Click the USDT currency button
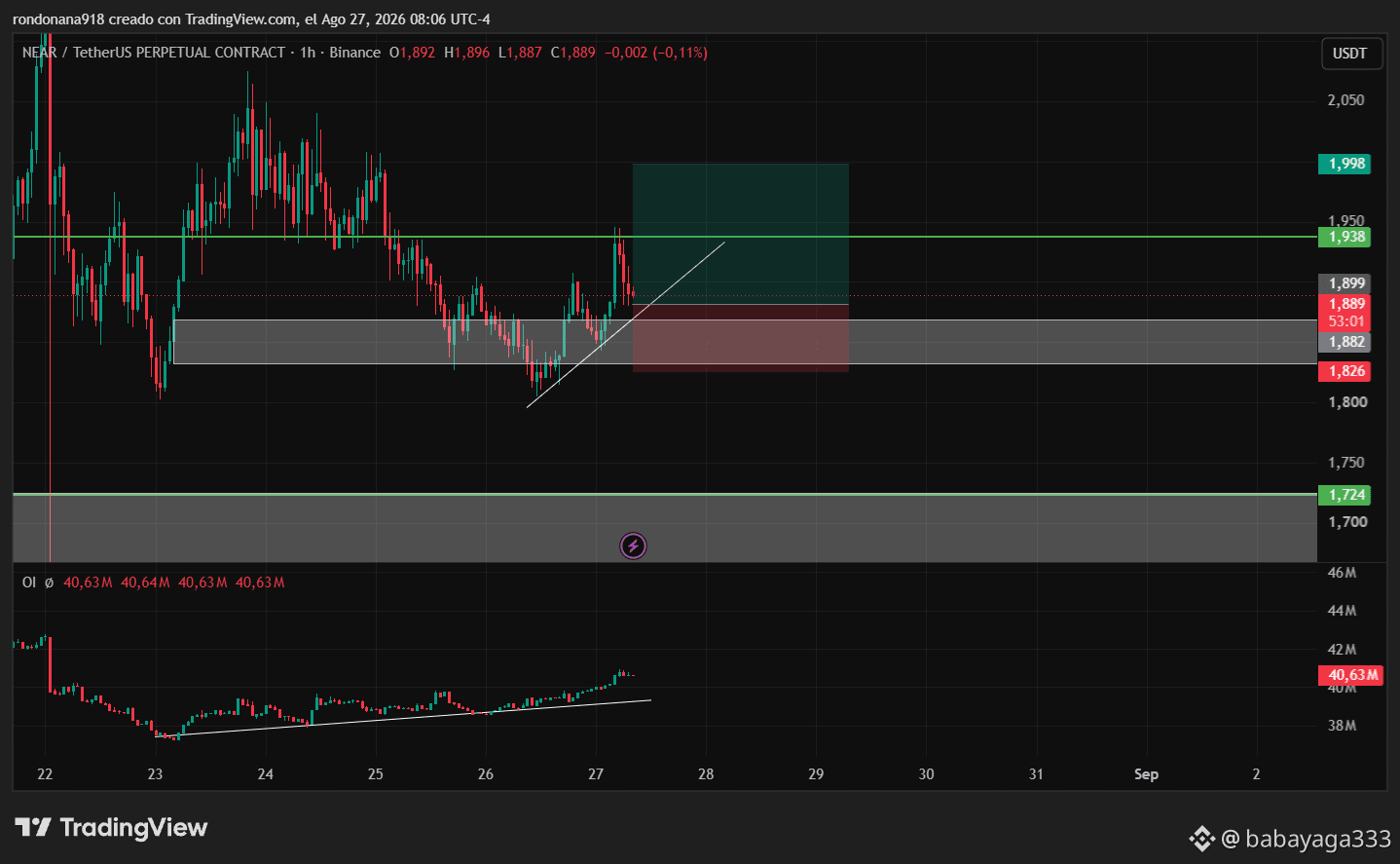1400x864 pixels. (x=1349, y=54)
